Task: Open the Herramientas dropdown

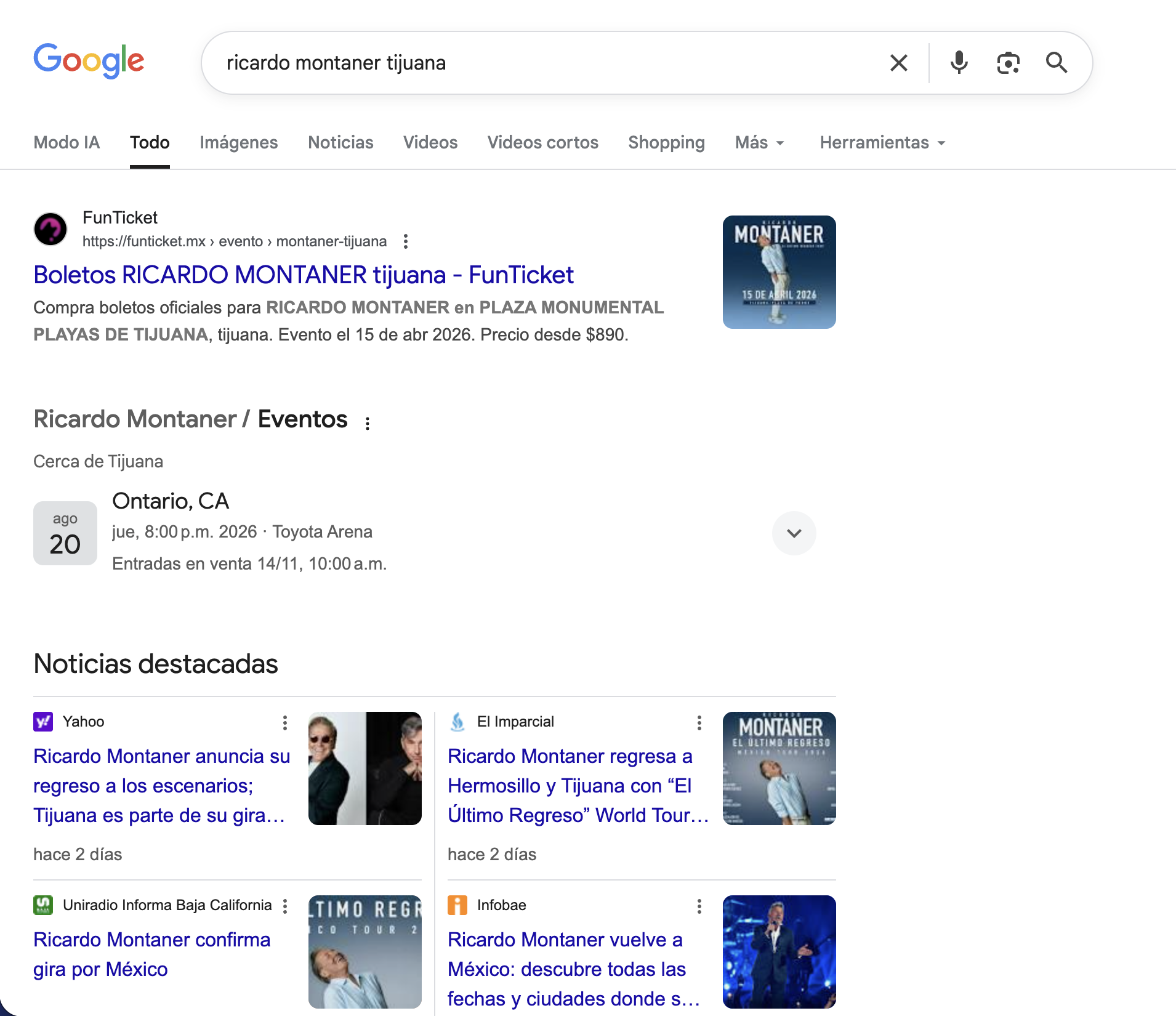Action: 882,143
